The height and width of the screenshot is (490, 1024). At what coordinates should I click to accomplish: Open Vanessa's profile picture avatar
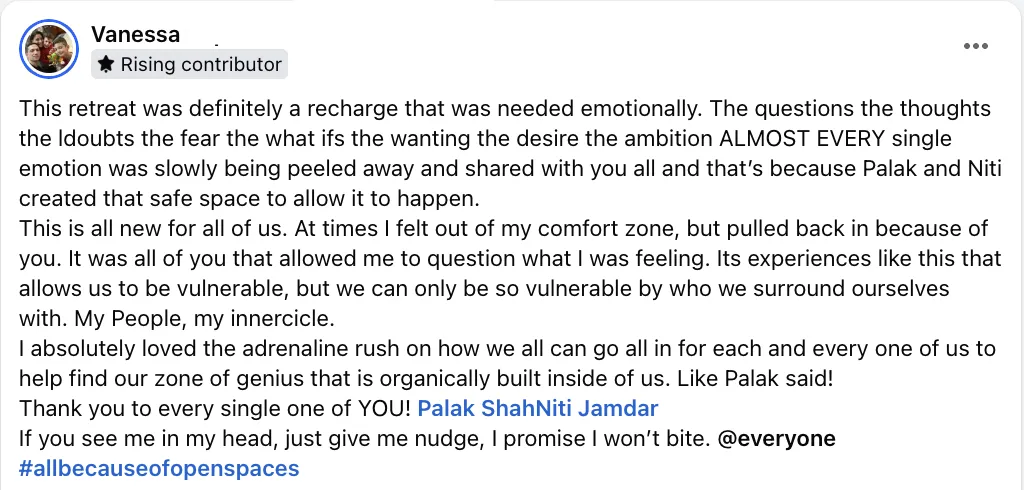[x=48, y=48]
